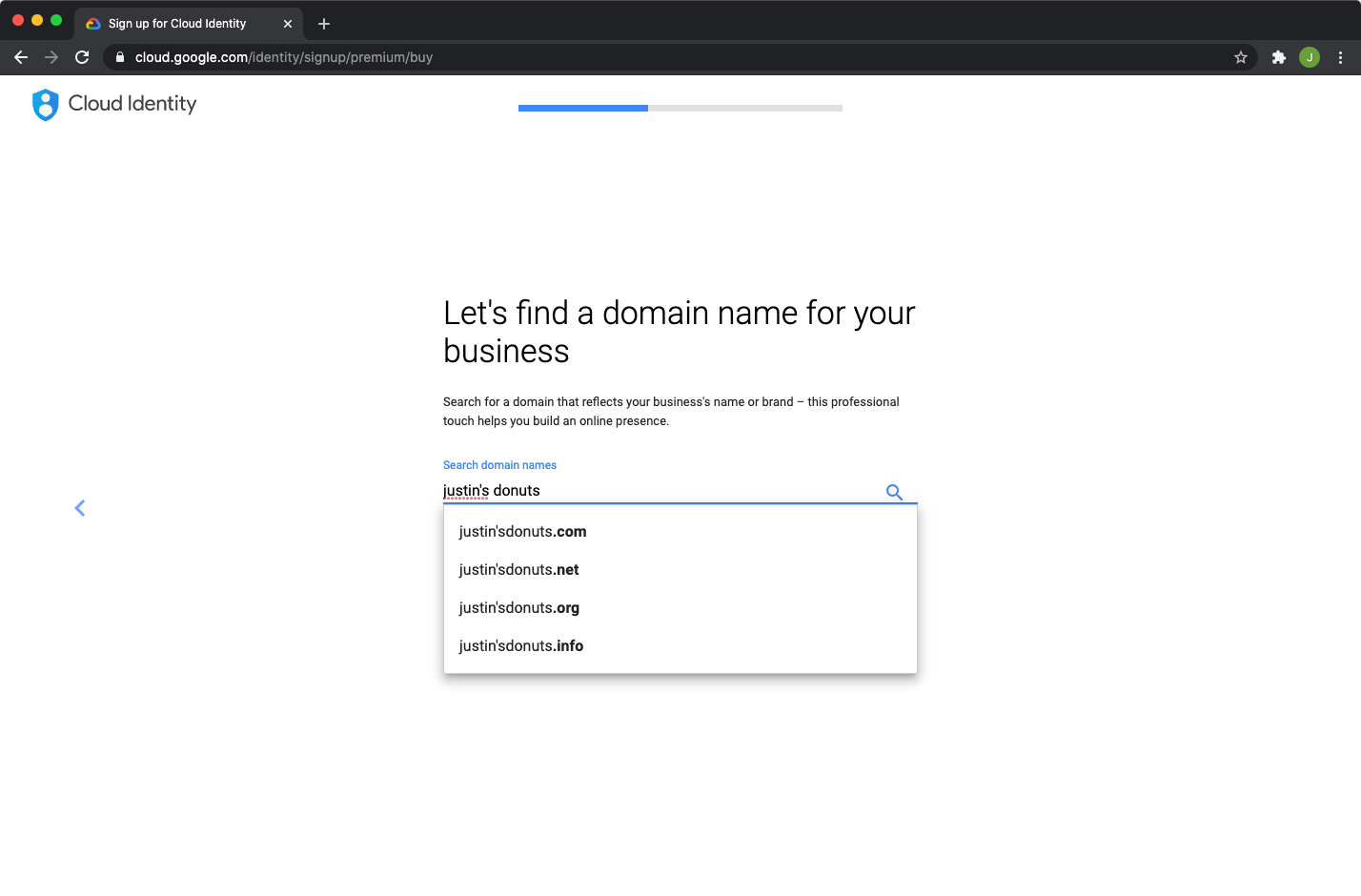Maximize the window with the green button

click(x=56, y=20)
